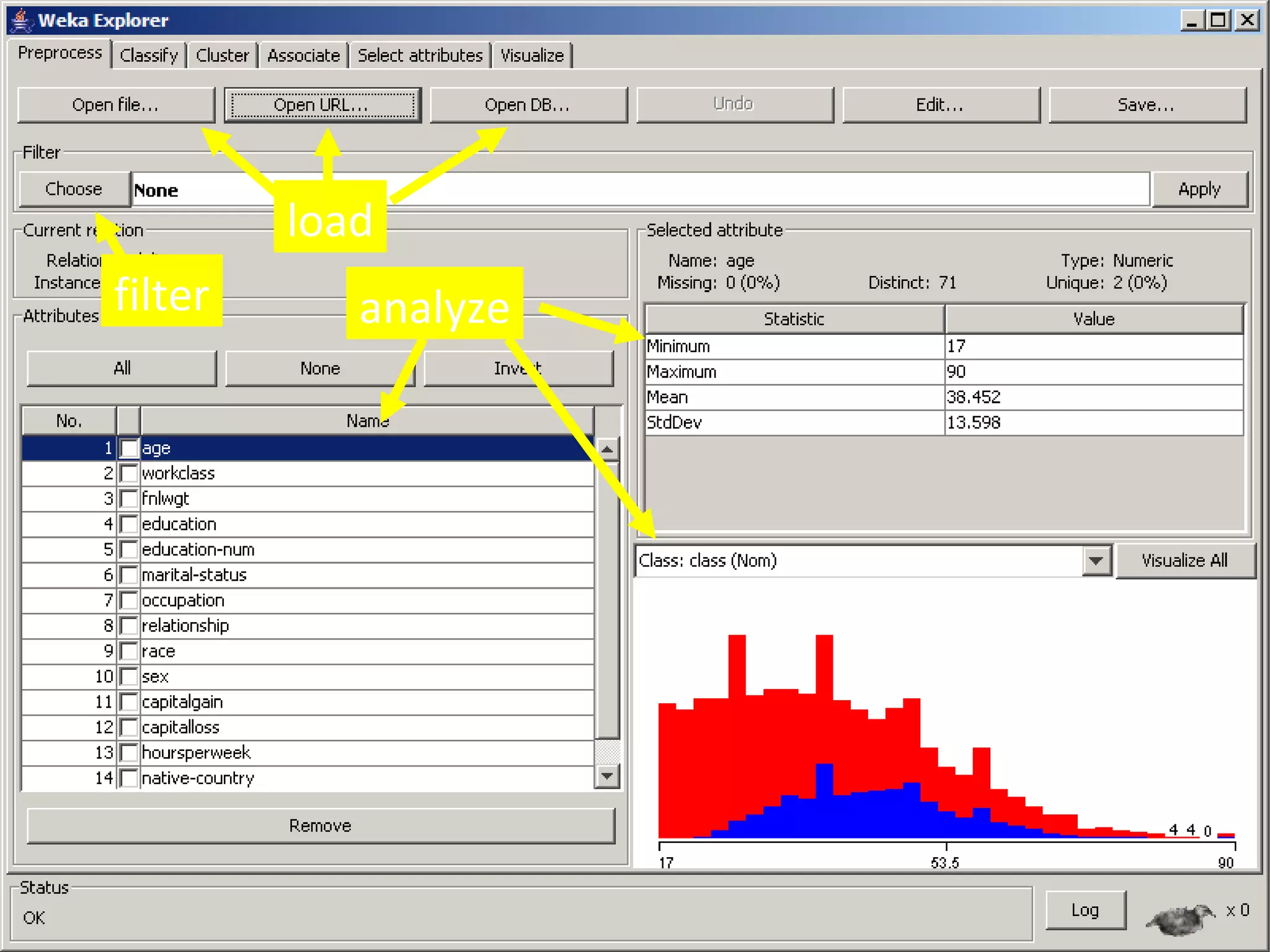The width and height of the screenshot is (1270, 952).
Task: Open the Class: class (Nom) dropdown
Action: coord(1096,561)
